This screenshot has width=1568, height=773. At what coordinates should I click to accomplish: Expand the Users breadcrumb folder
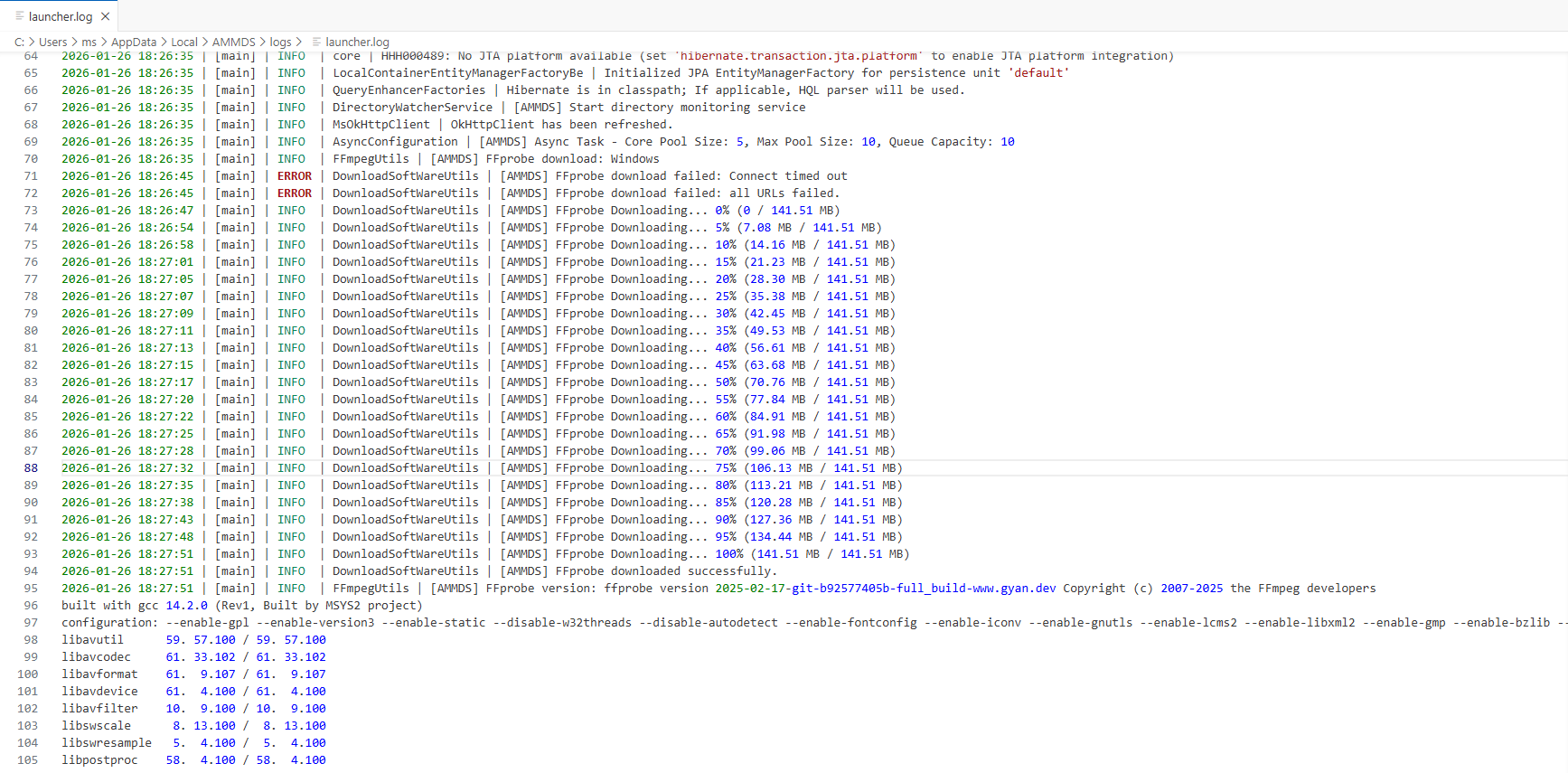pos(52,42)
